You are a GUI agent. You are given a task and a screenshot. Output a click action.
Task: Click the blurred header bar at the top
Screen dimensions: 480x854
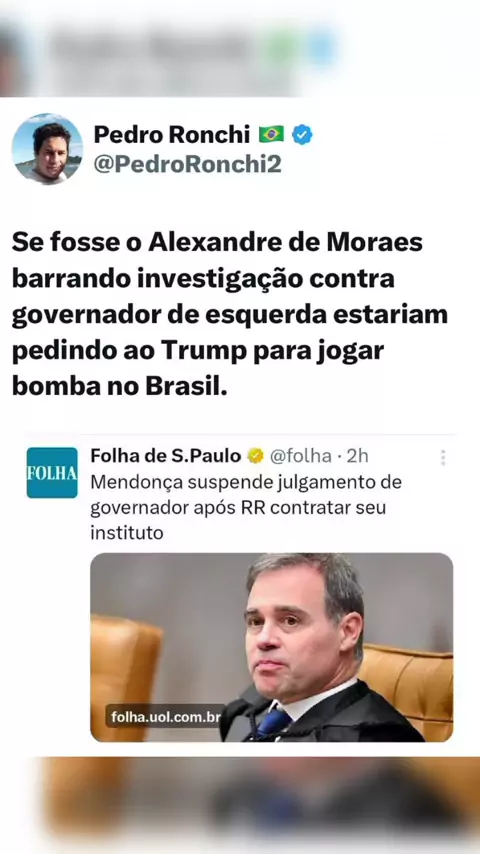click(240, 49)
